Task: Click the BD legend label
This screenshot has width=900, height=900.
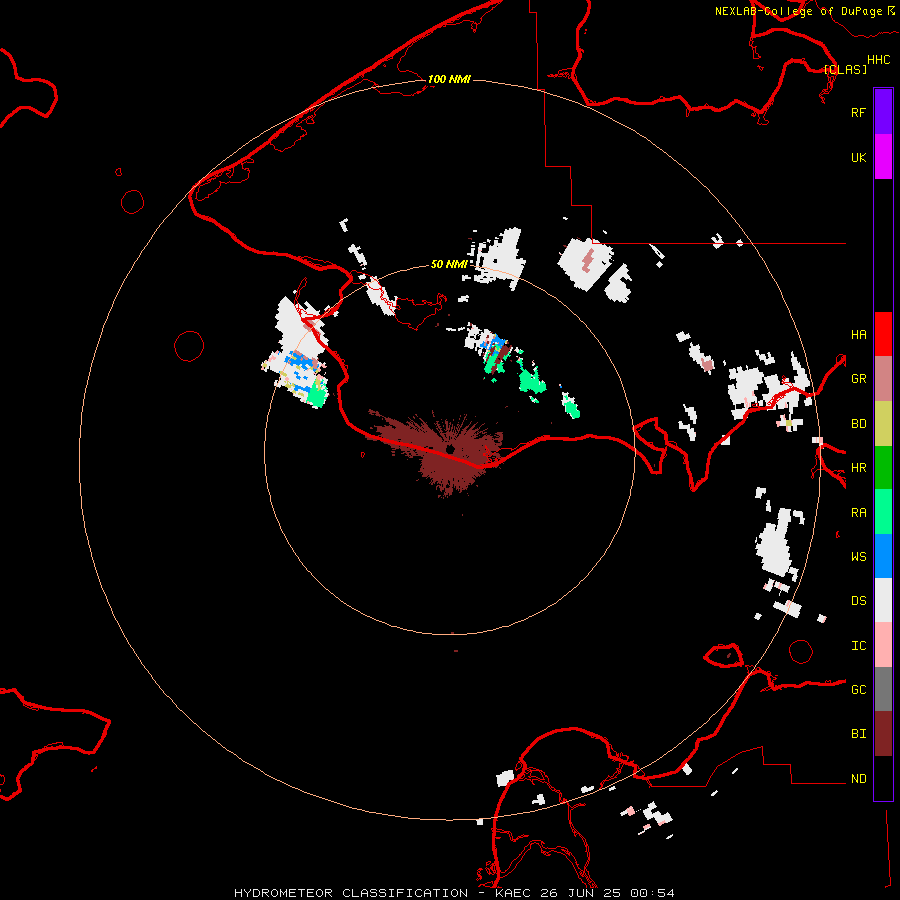Action: 858,424
